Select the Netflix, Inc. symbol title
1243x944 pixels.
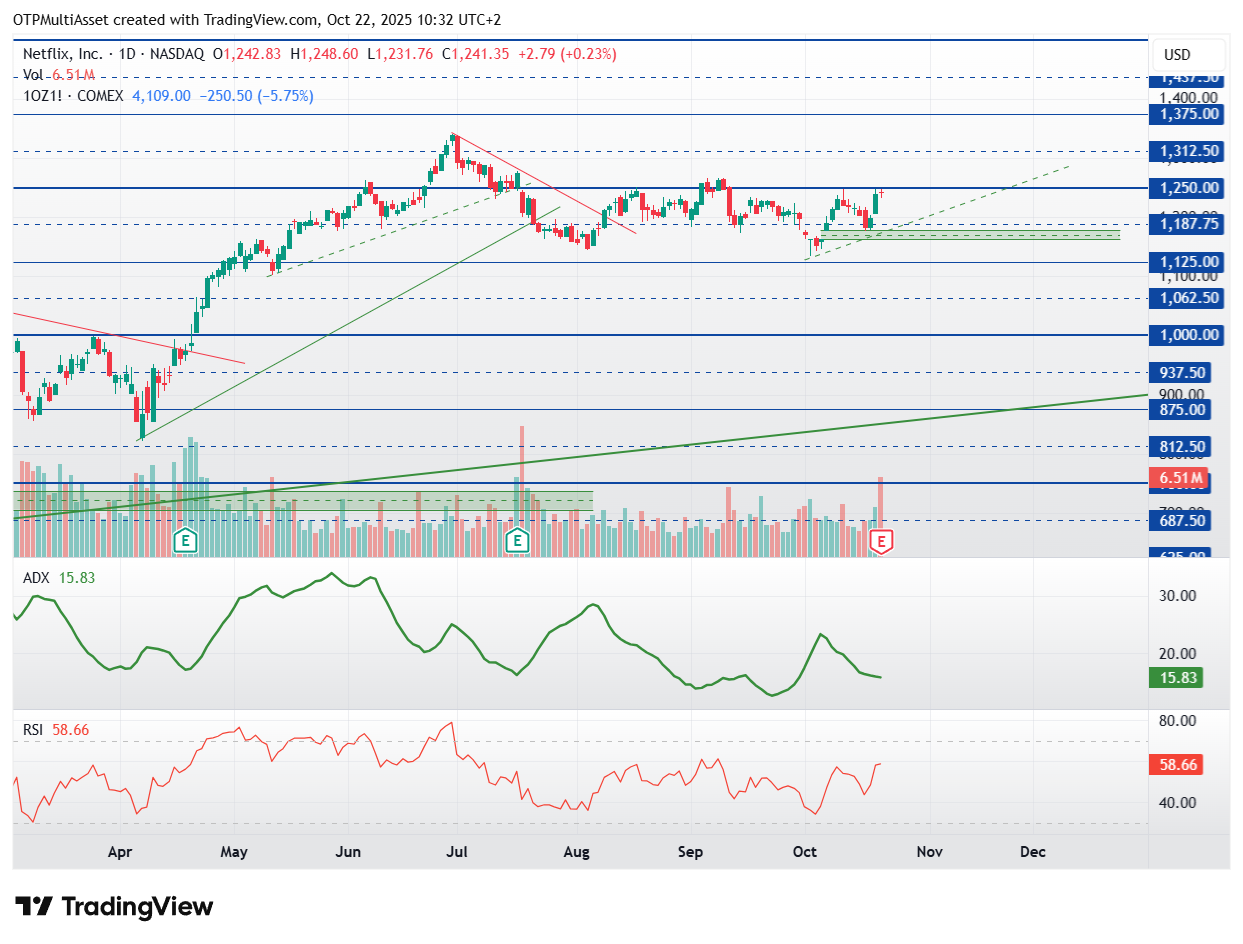tap(63, 55)
